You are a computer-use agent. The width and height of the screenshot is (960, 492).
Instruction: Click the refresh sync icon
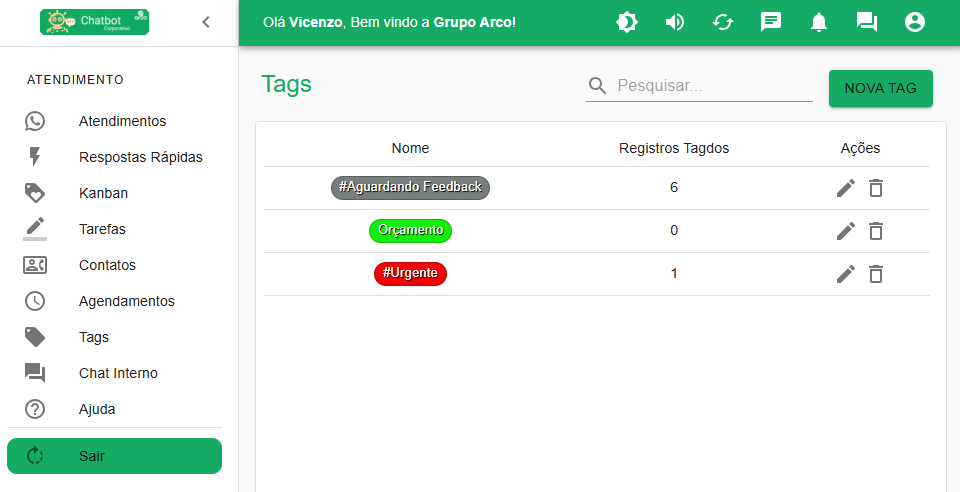point(723,22)
